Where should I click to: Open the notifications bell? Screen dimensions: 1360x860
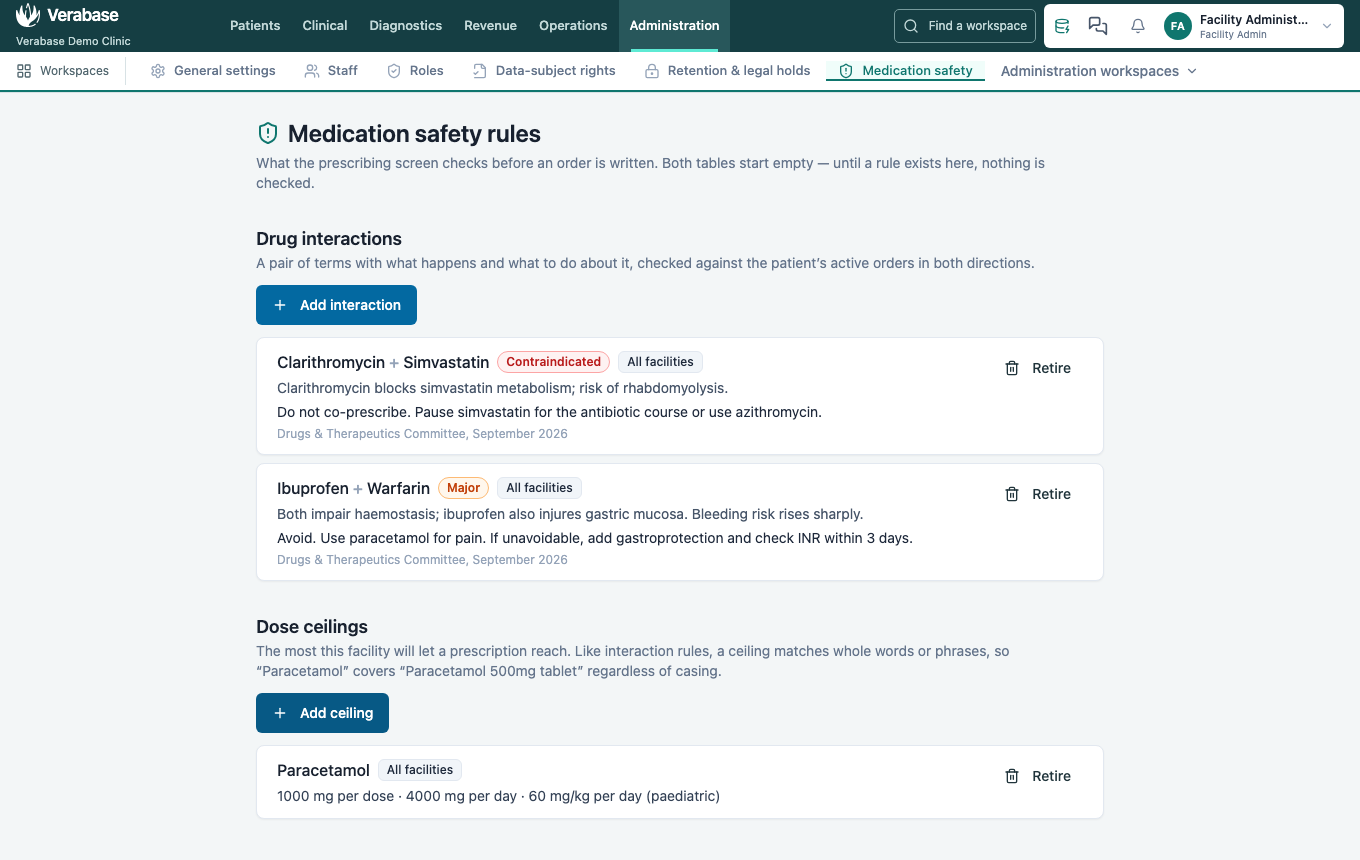[1138, 26]
